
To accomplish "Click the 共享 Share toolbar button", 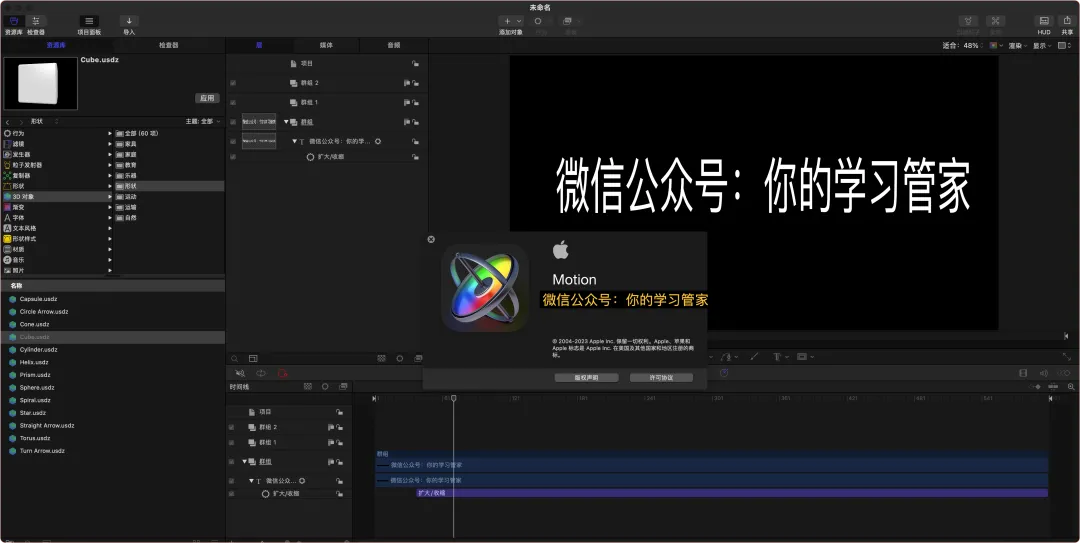I will pyautogui.click(x=1067, y=21).
